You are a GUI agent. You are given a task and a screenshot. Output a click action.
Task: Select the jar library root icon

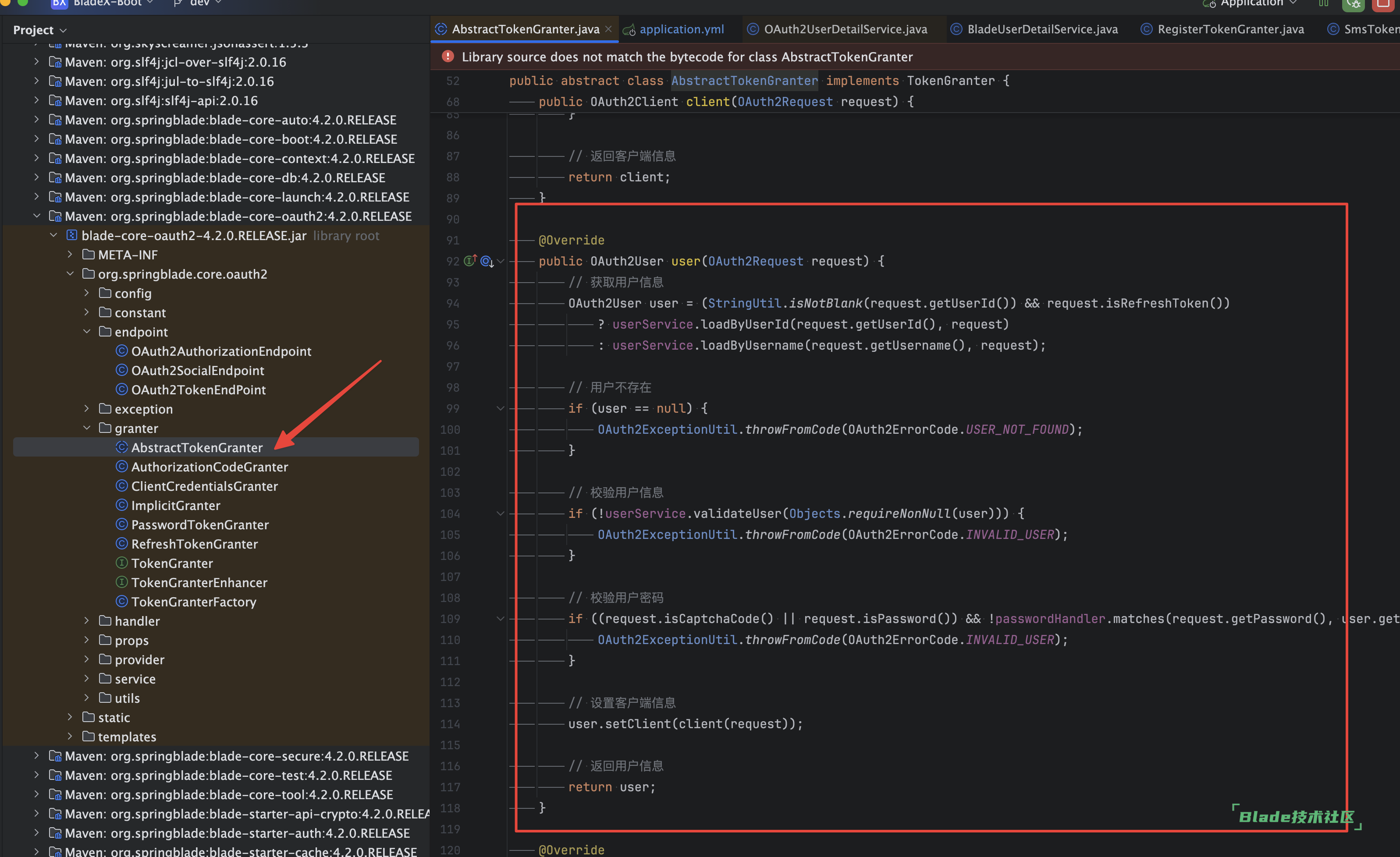point(71,235)
